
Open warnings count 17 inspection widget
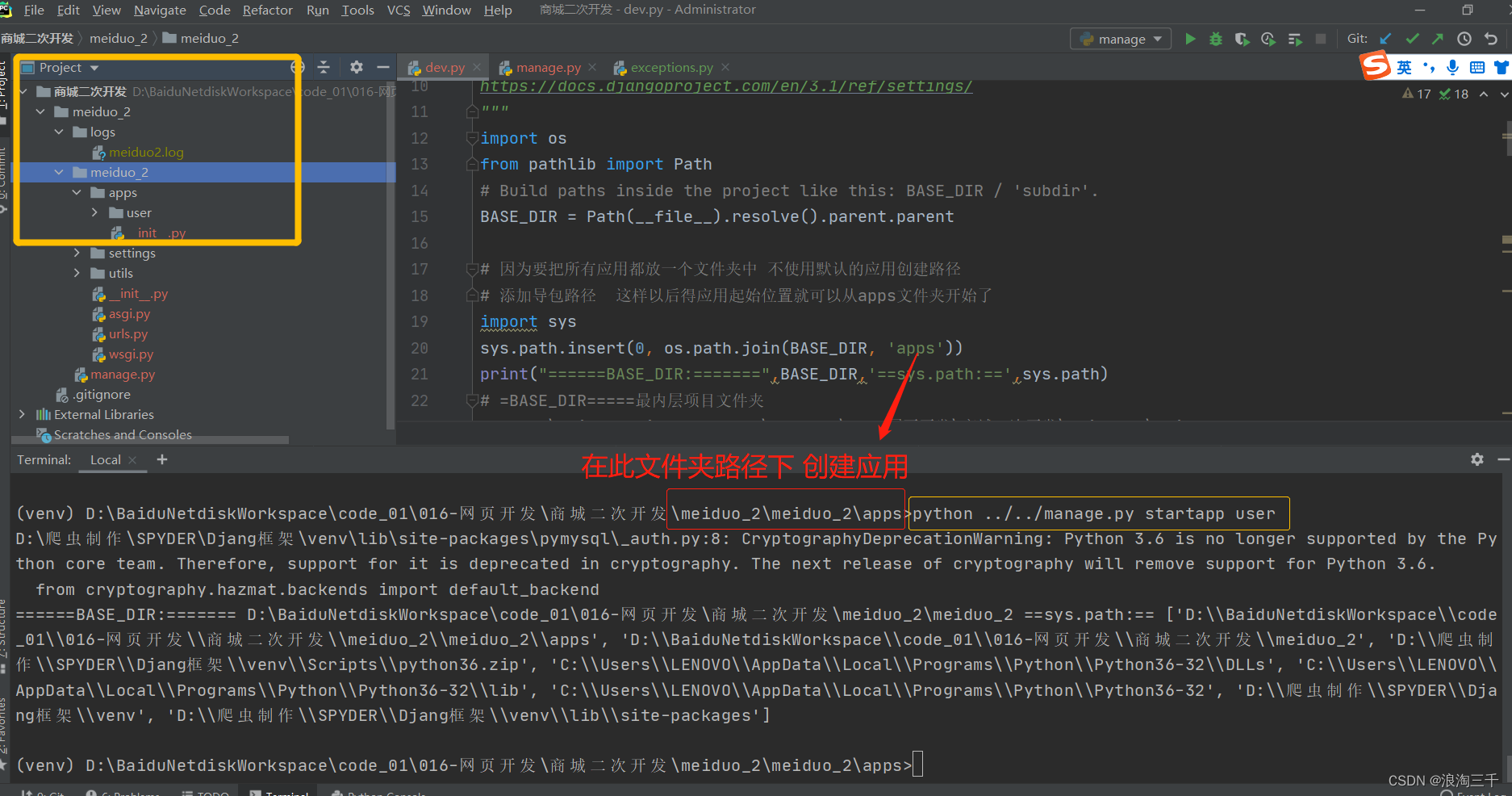[1417, 94]
